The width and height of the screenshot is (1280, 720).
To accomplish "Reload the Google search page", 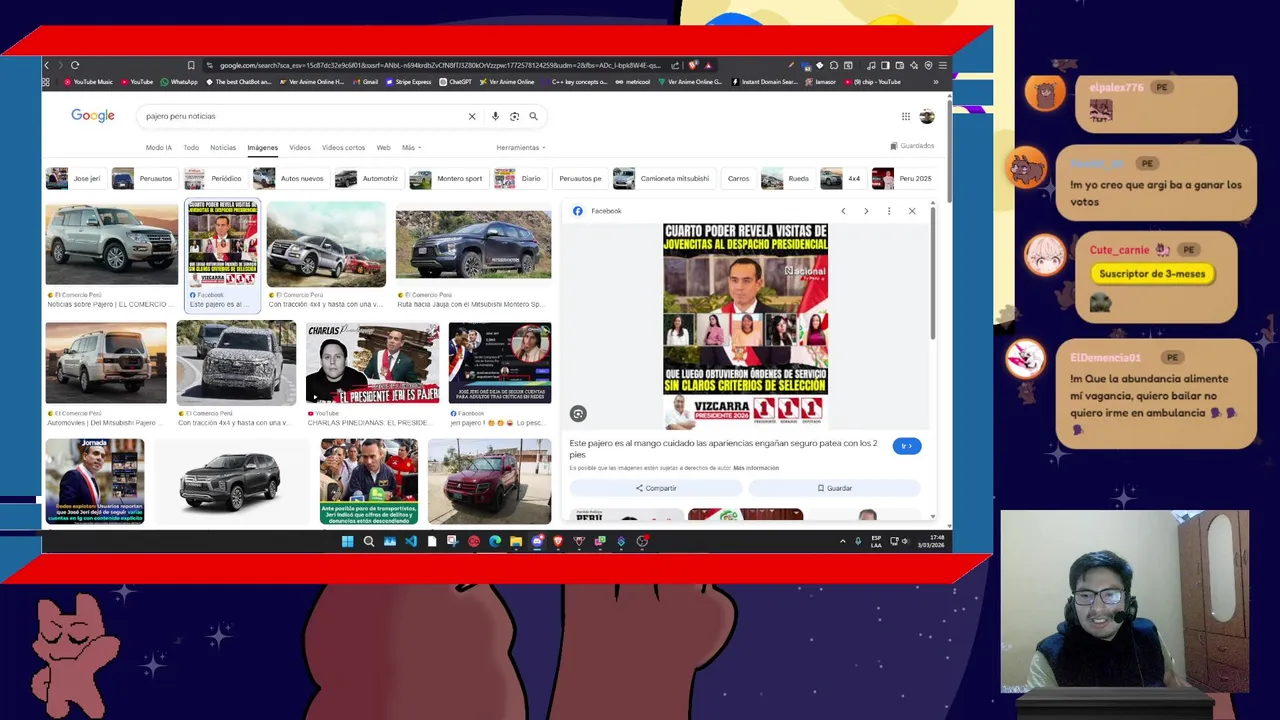I will [74, 65].
